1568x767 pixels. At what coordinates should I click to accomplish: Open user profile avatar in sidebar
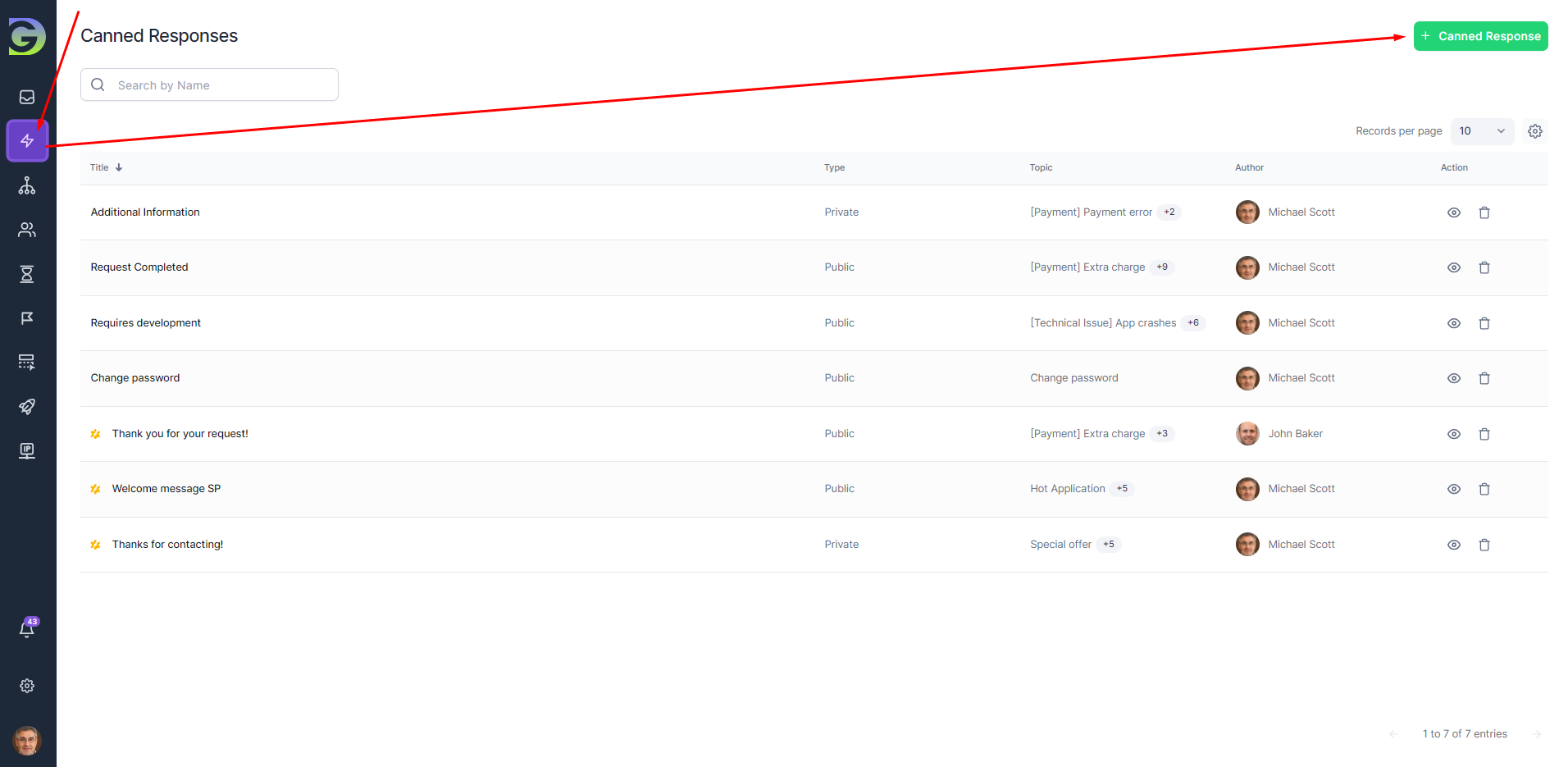(27, 741)
